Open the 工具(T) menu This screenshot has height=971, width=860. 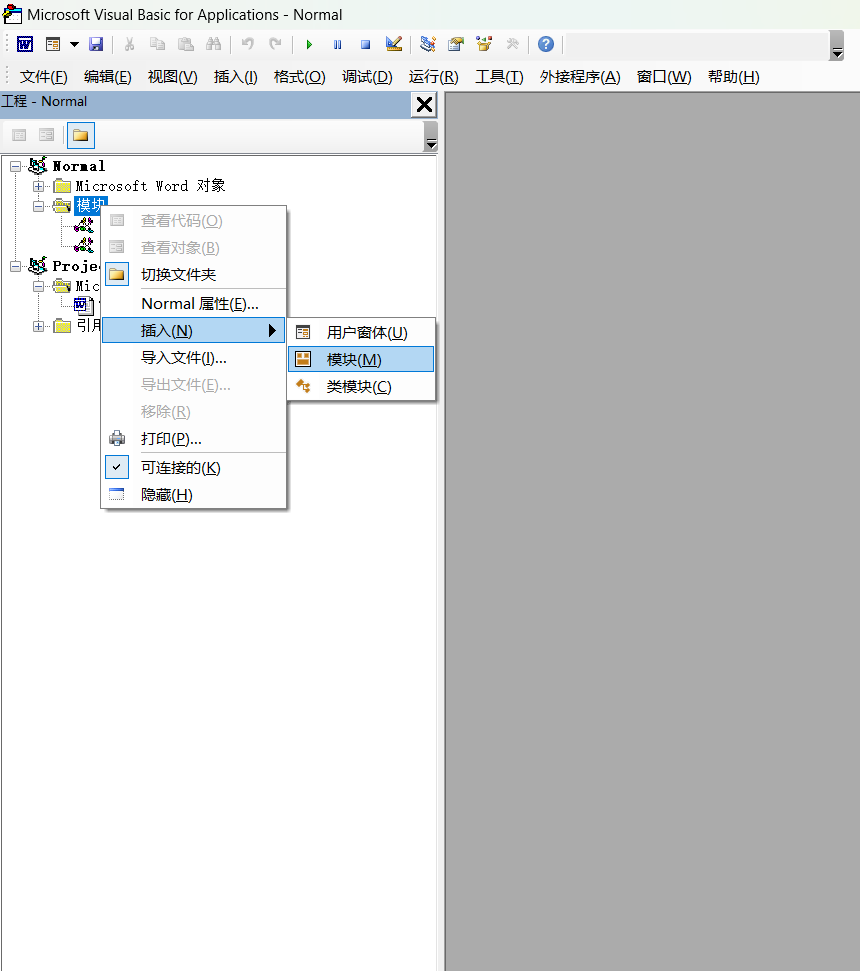pyautogui.click(x=499, y=77)
